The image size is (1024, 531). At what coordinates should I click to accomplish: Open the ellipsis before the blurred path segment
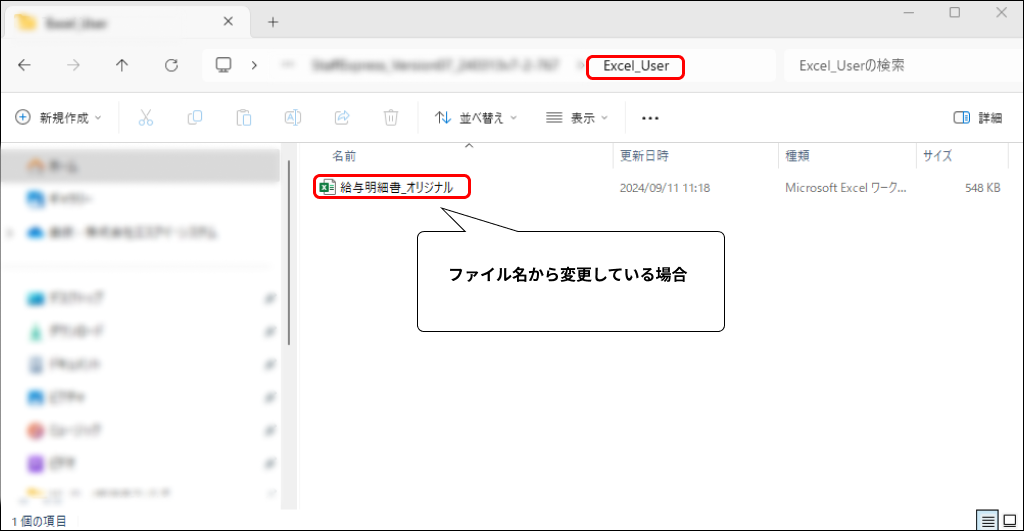(x=287, y=65)
